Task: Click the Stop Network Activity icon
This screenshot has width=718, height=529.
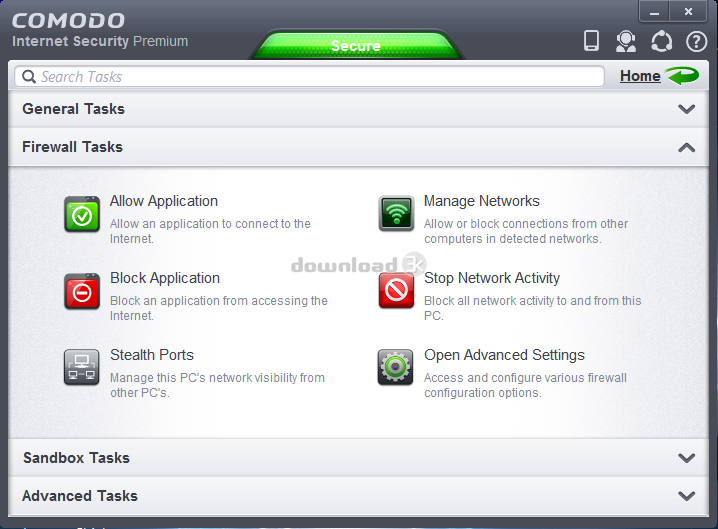Action: 396,291
